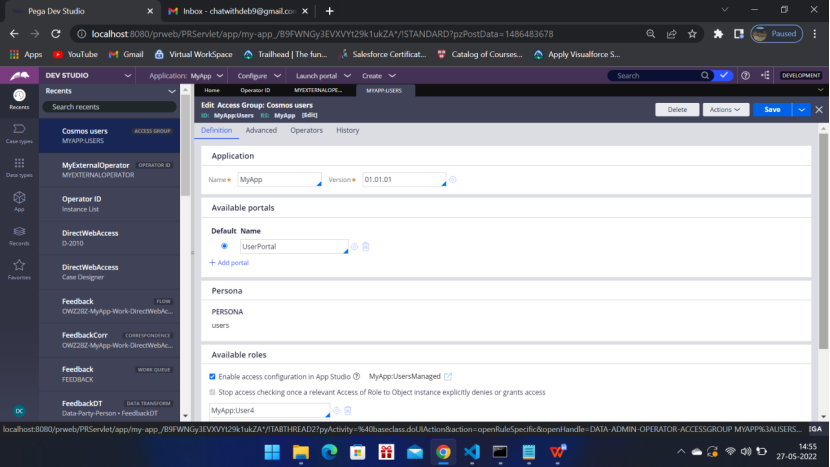Click the UserPortal name field

coord(294,247)
